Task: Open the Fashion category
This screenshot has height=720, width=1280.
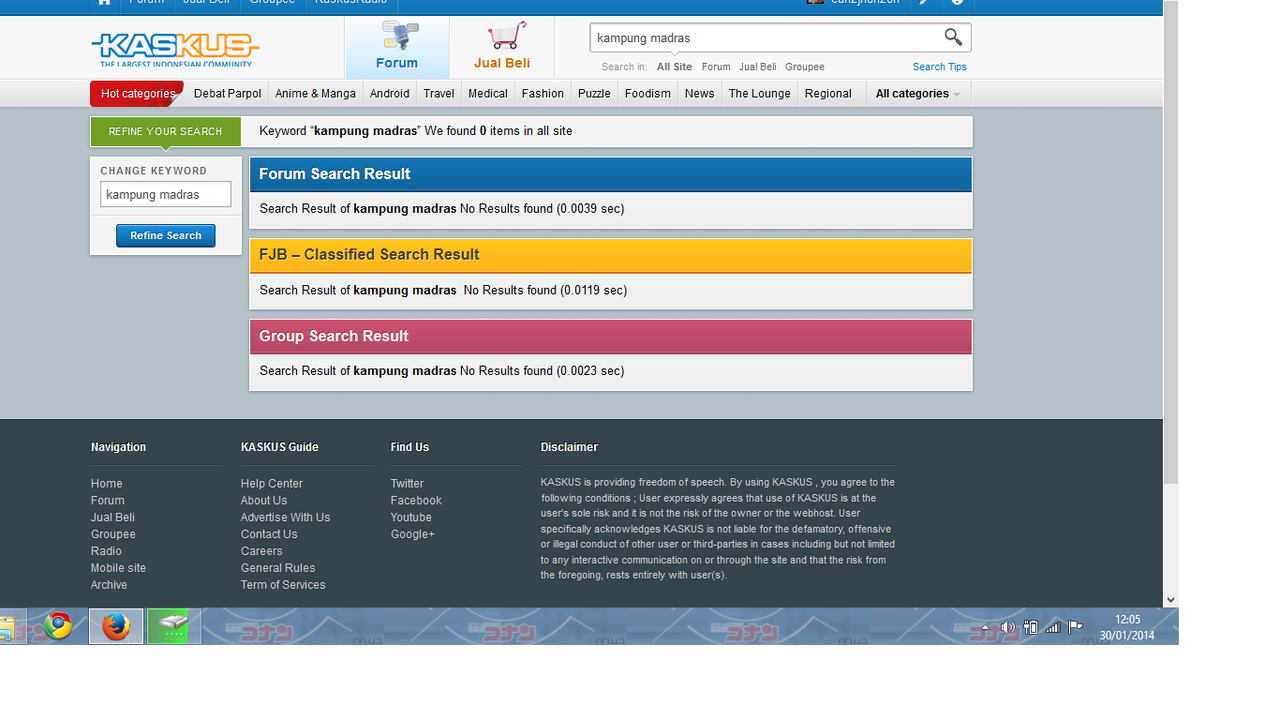Action: [x=543, y=94]
